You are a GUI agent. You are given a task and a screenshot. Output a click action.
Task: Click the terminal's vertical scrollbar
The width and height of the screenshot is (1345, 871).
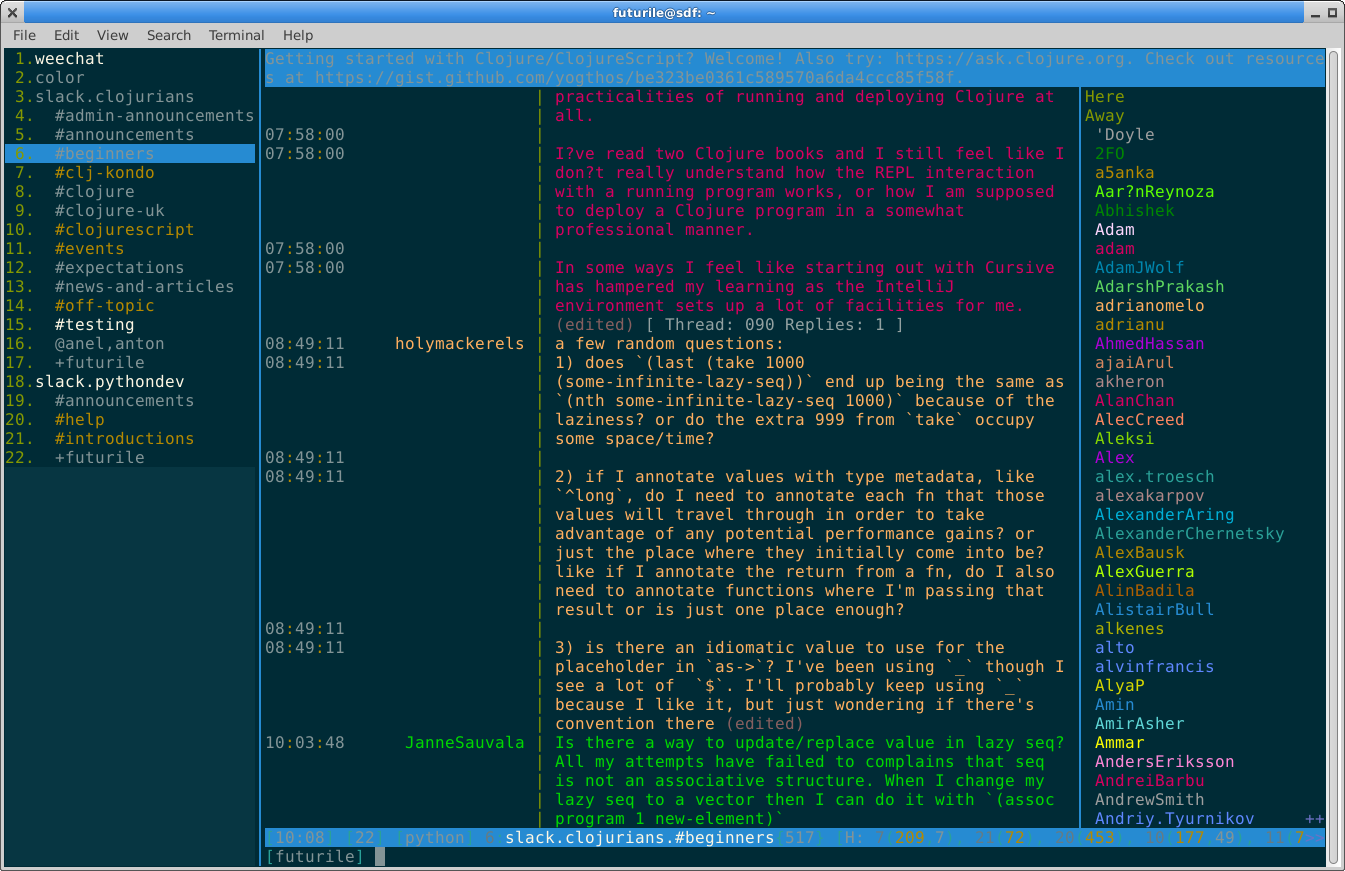coord(1334,450)
